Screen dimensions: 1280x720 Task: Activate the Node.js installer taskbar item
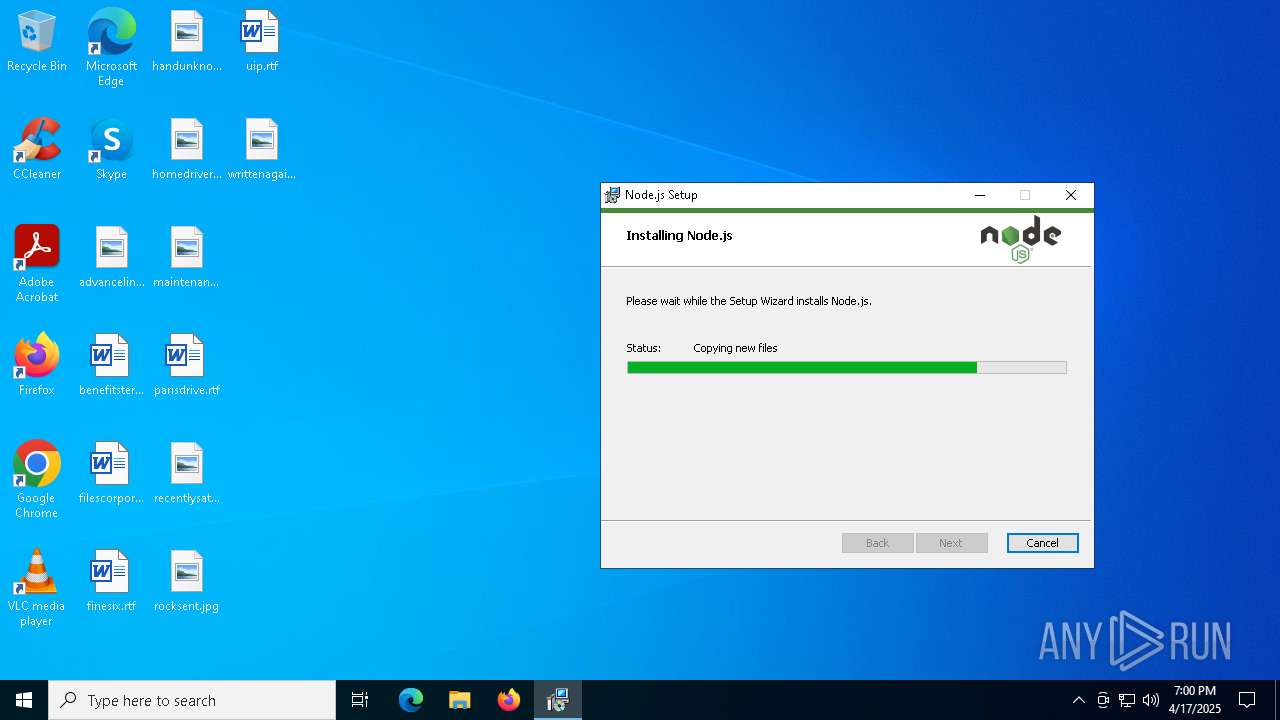coord(558,700)
